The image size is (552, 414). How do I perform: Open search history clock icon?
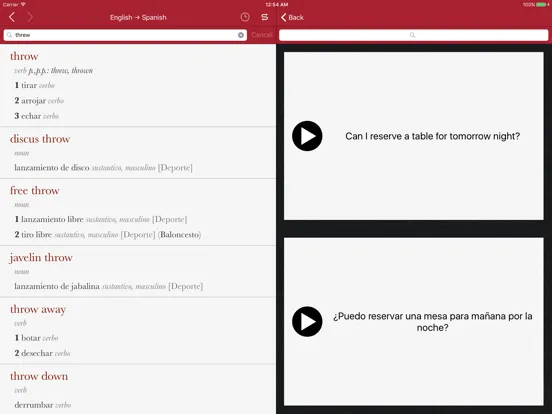pos(245,17)
